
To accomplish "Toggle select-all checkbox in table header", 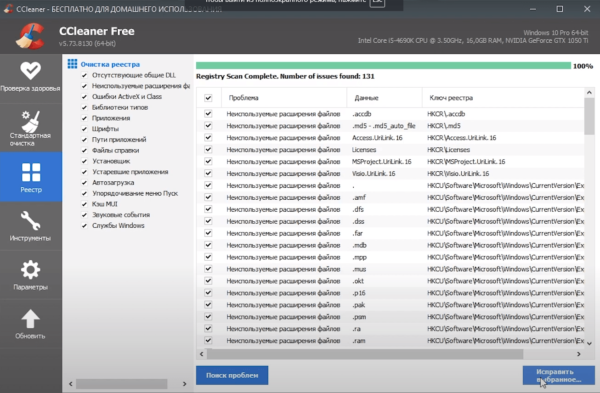I will click(x=208, y=98).
